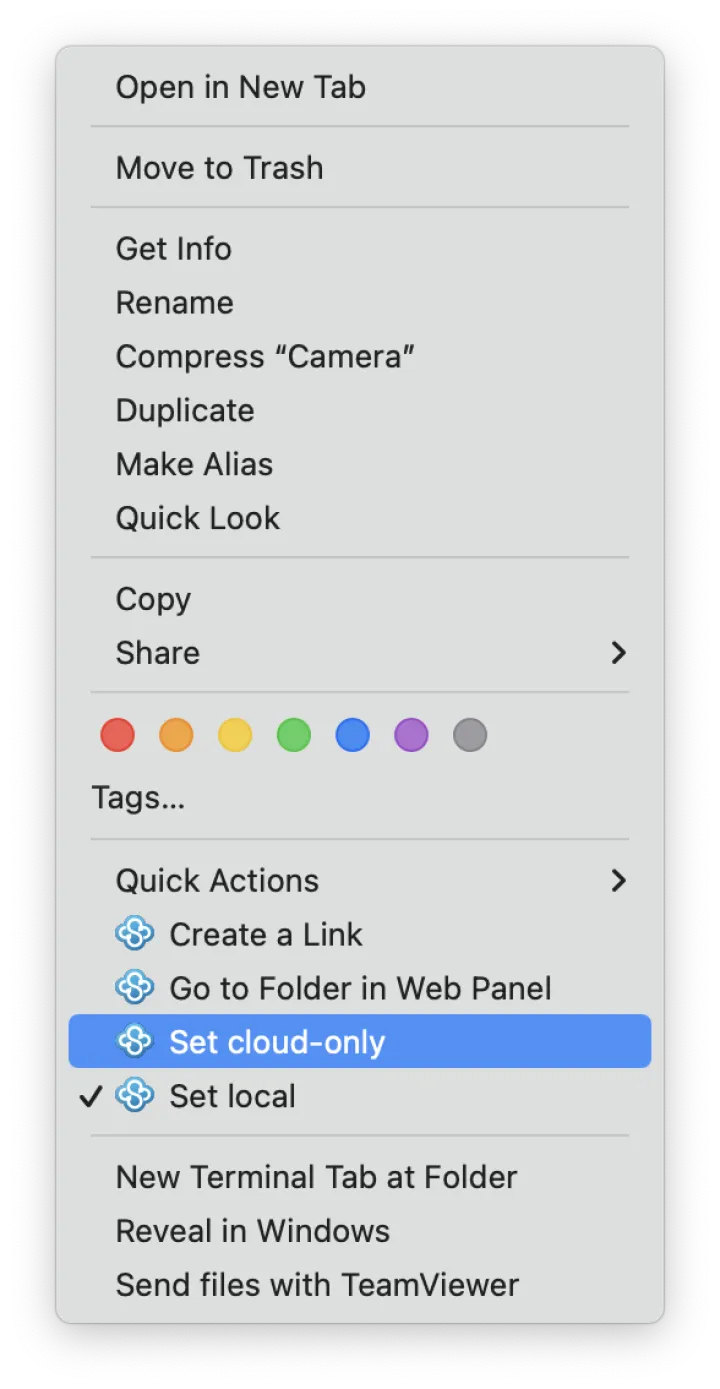Viewport: 720px width, 1389px height.
Task: Expand the Quick Actions submenu chevron
Action: (618, 880)
